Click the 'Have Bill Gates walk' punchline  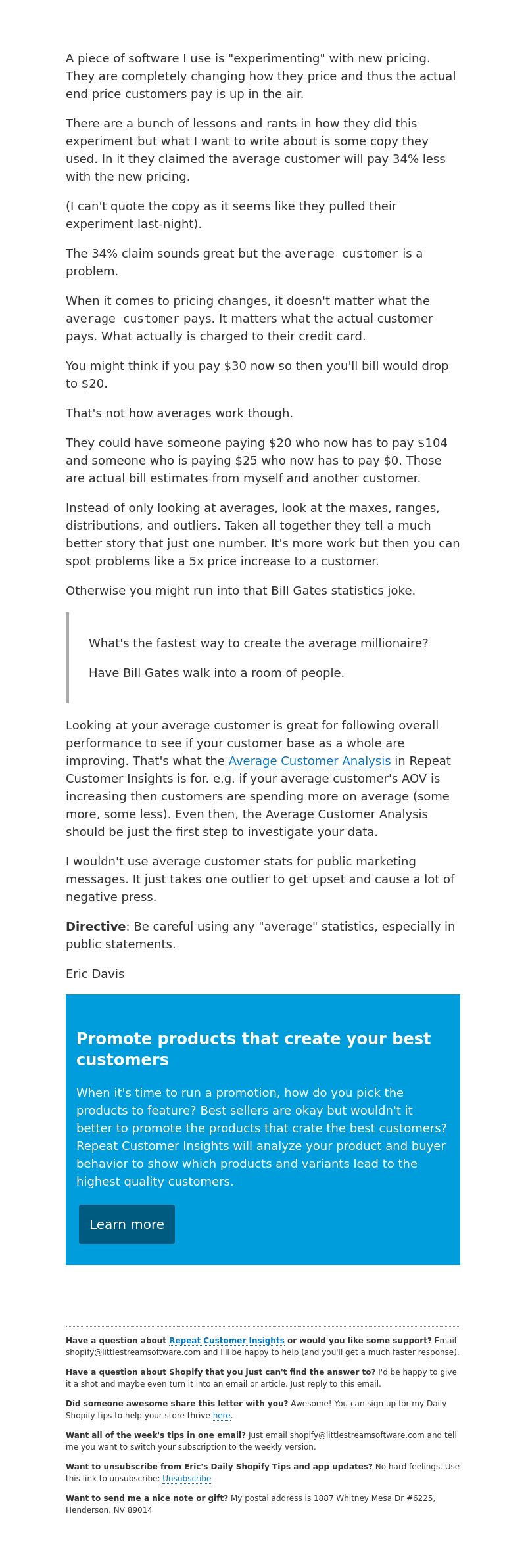[x=216, y=673]
